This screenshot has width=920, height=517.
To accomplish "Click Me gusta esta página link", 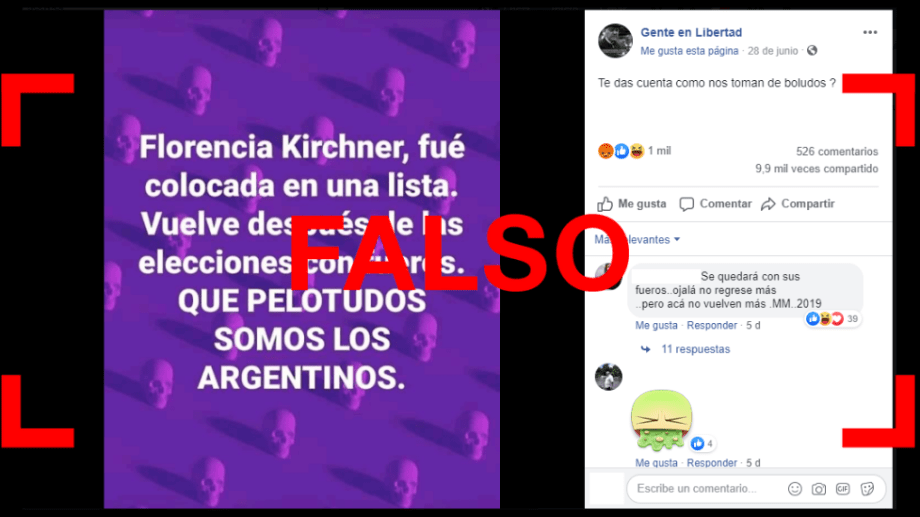I will point(689,51).
